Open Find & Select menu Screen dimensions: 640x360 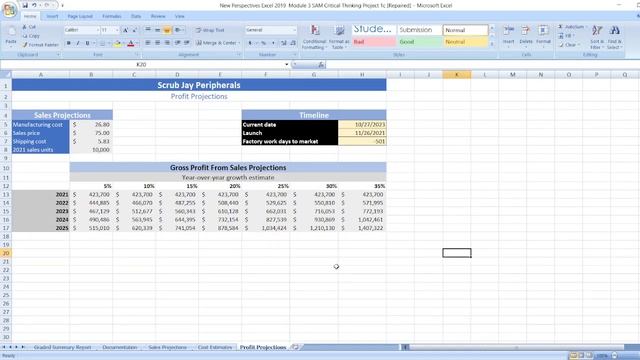coord(615,37)
